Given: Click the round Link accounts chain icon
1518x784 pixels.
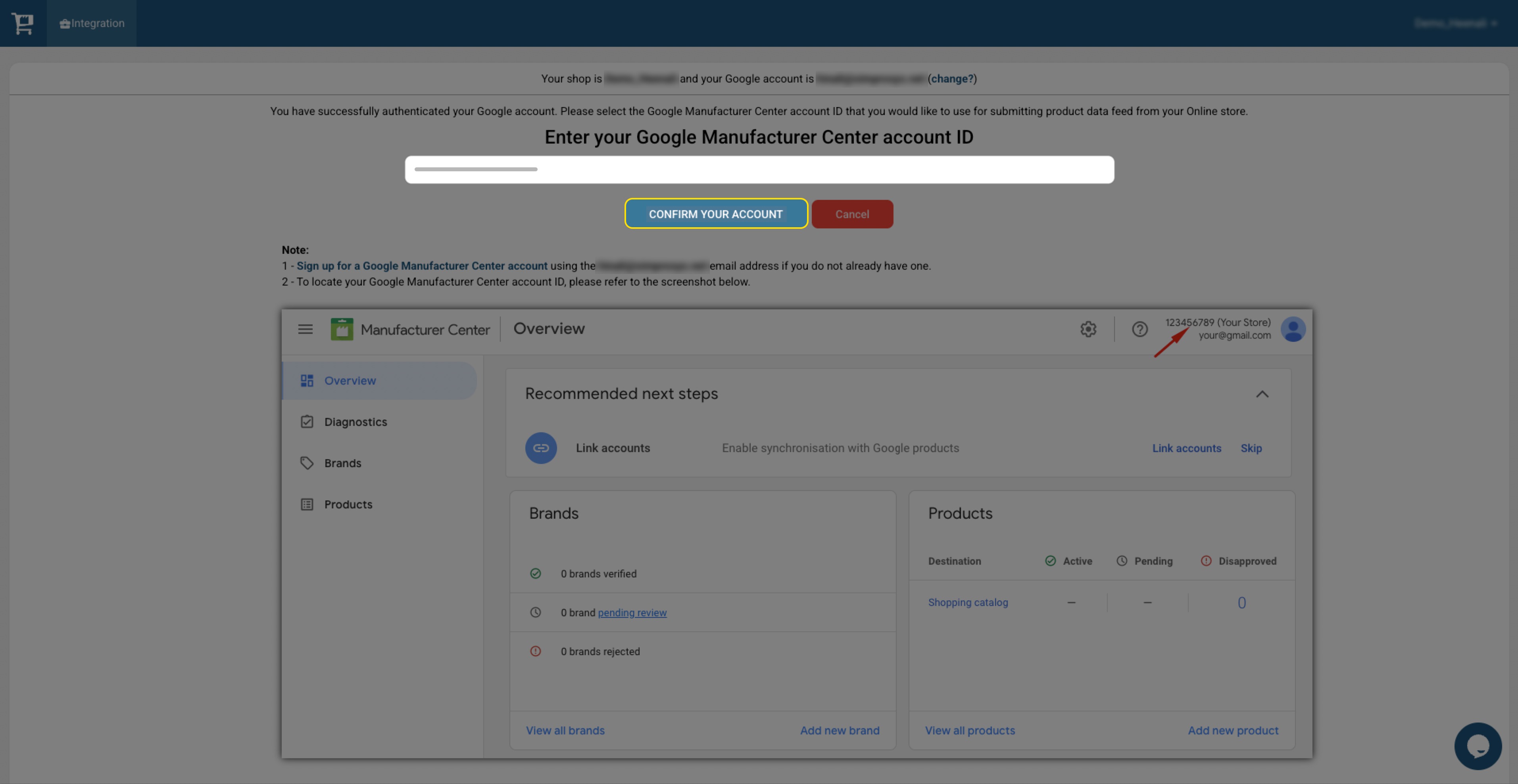Looking at the screenshot, I should [x=540, y=448].
